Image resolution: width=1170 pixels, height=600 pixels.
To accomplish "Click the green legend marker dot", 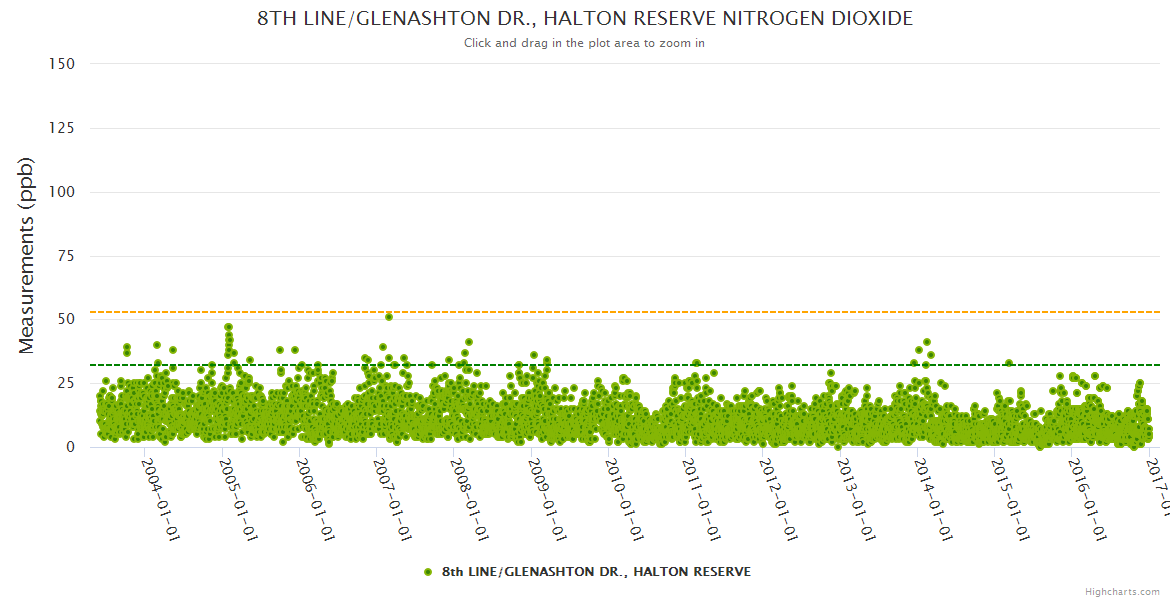I will pyautogui.click(x=428, y=572).
